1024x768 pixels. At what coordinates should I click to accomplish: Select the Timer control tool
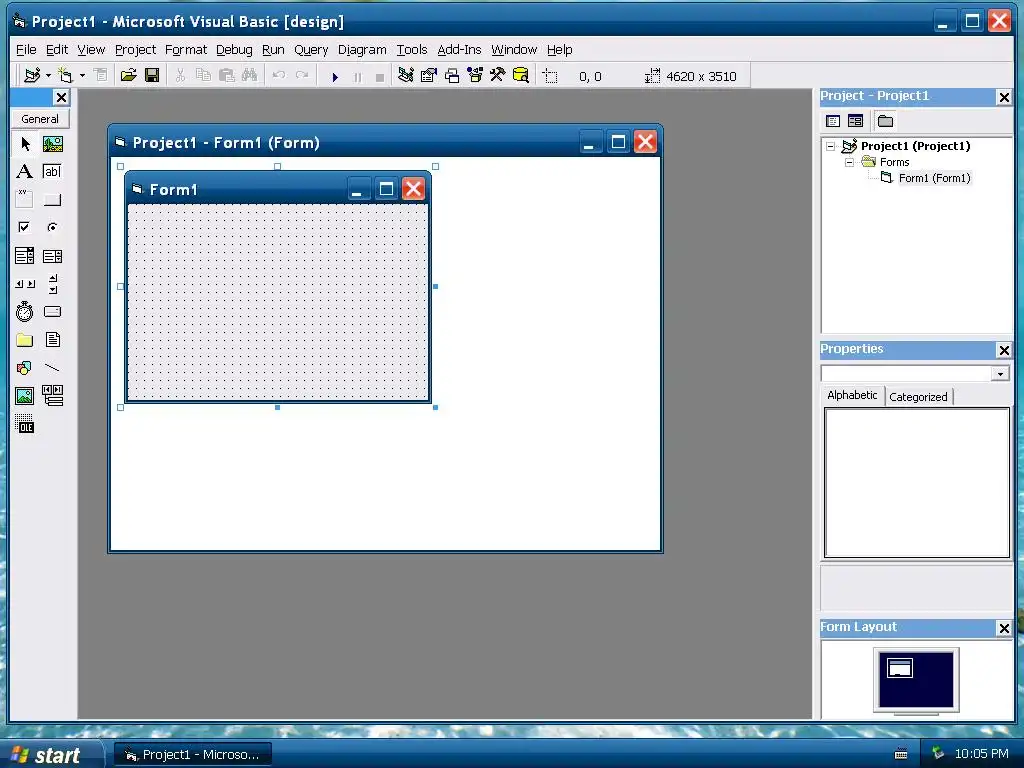(x=25, y=312)
